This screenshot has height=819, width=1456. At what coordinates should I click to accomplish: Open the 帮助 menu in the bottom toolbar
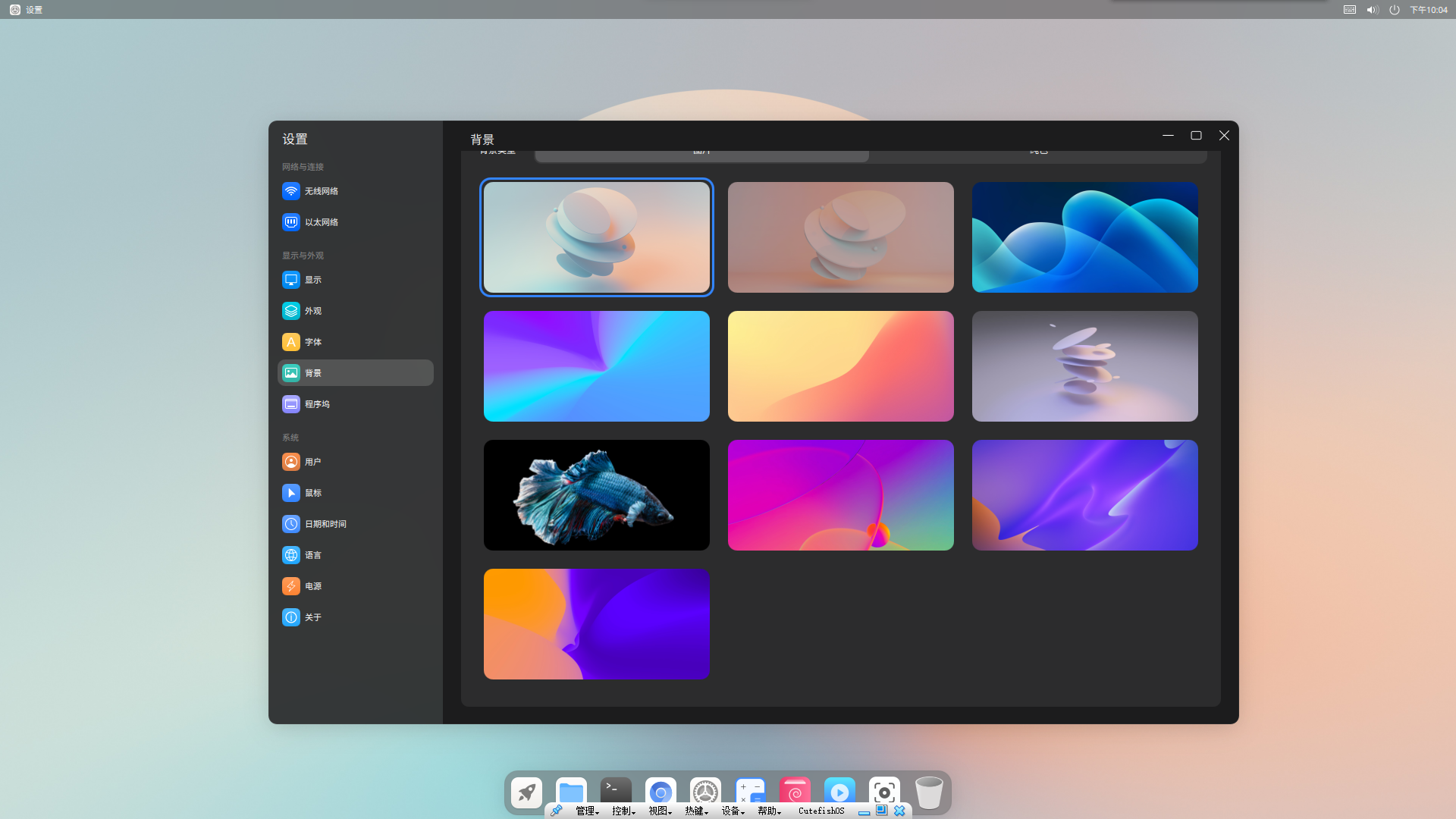[769, 811]
